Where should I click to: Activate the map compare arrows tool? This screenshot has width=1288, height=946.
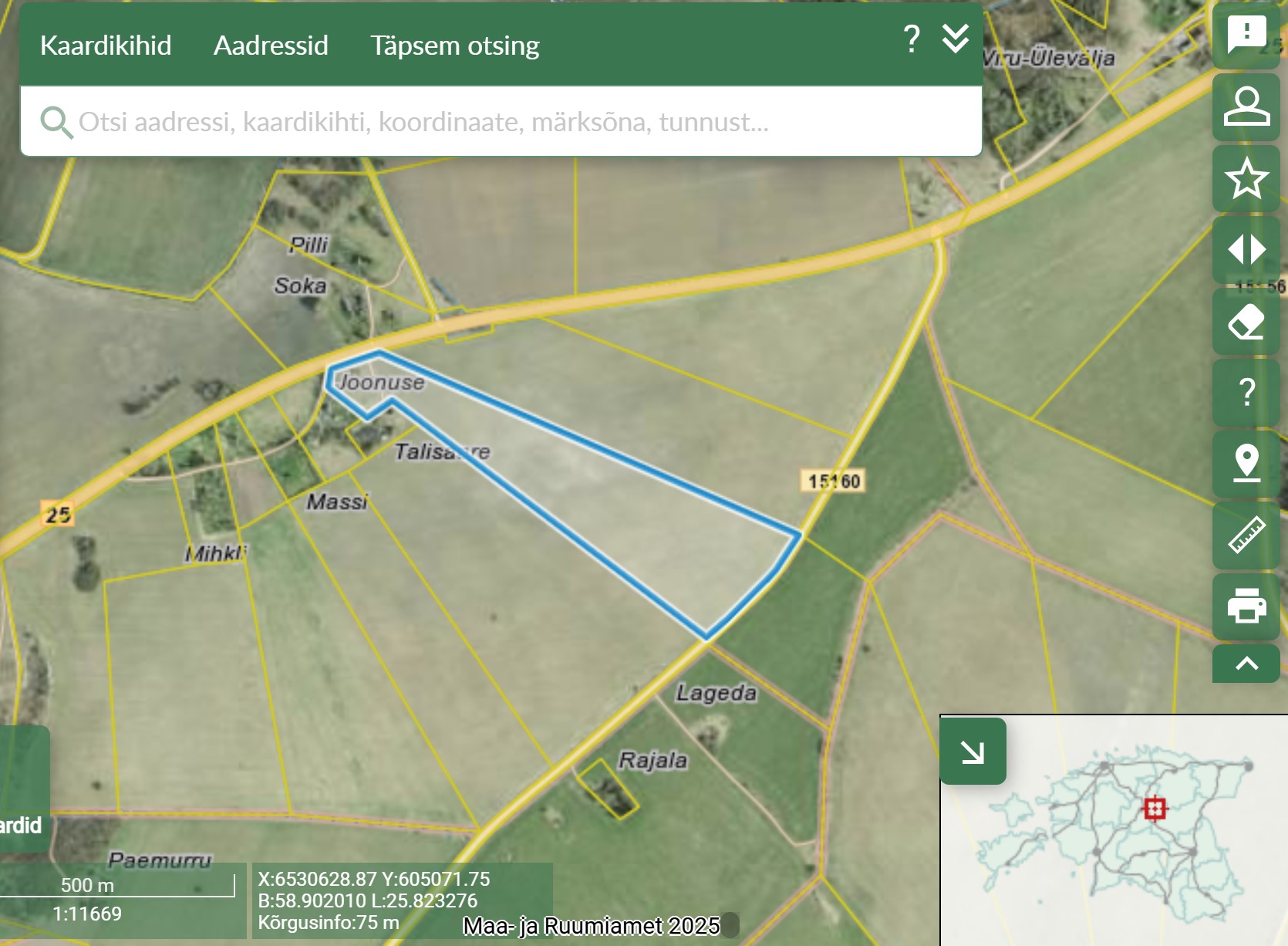1246,250
